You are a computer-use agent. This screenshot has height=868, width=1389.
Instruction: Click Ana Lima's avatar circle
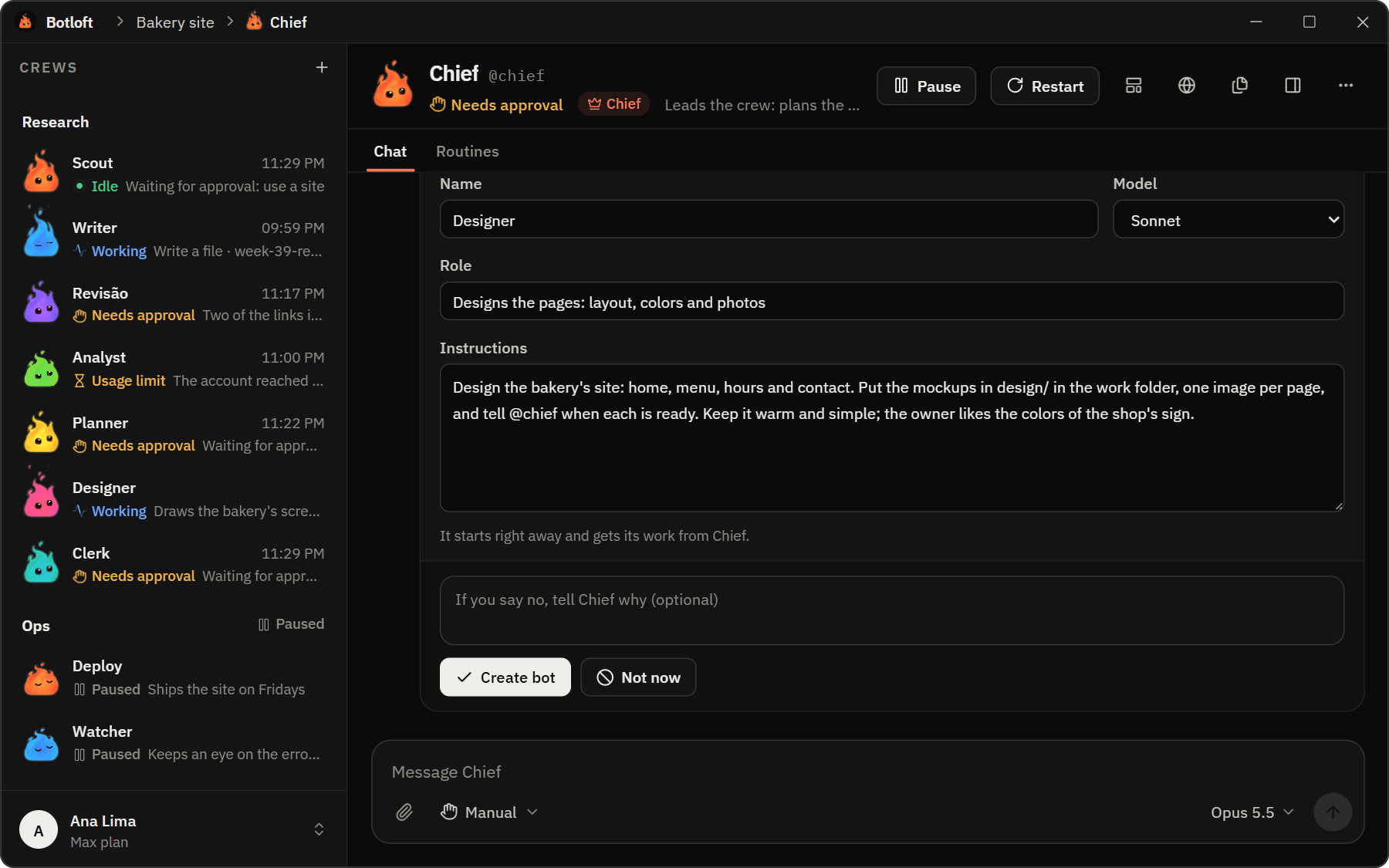coord(39,830)
